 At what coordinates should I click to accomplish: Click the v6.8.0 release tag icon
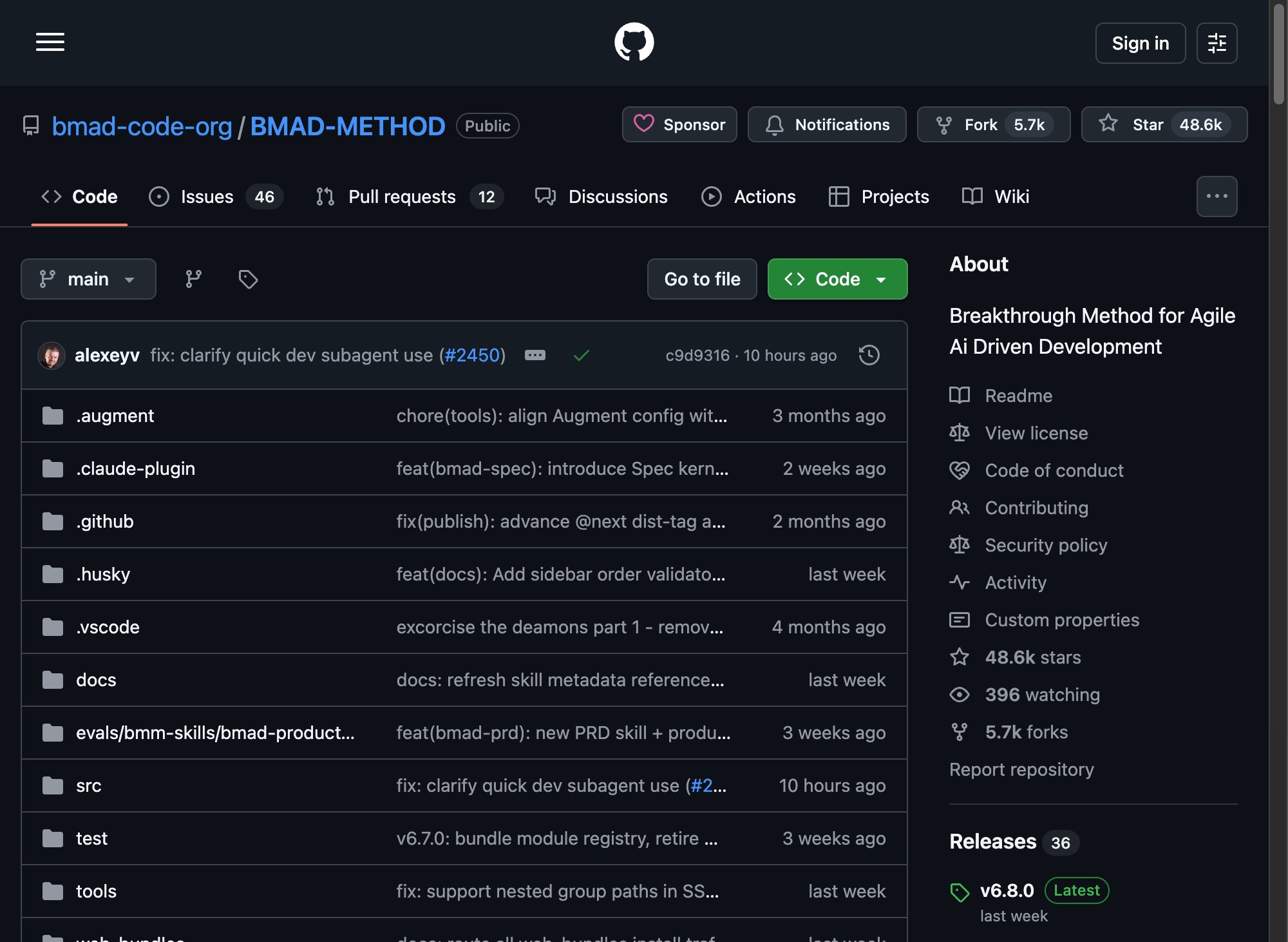coord(960,892)
